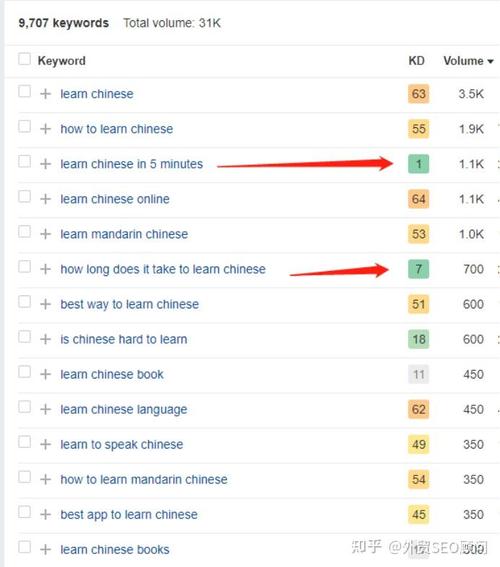Screen dimensions: 500x567
Task: Sort by the Volume column dropdown arrow
Action: 491,61
